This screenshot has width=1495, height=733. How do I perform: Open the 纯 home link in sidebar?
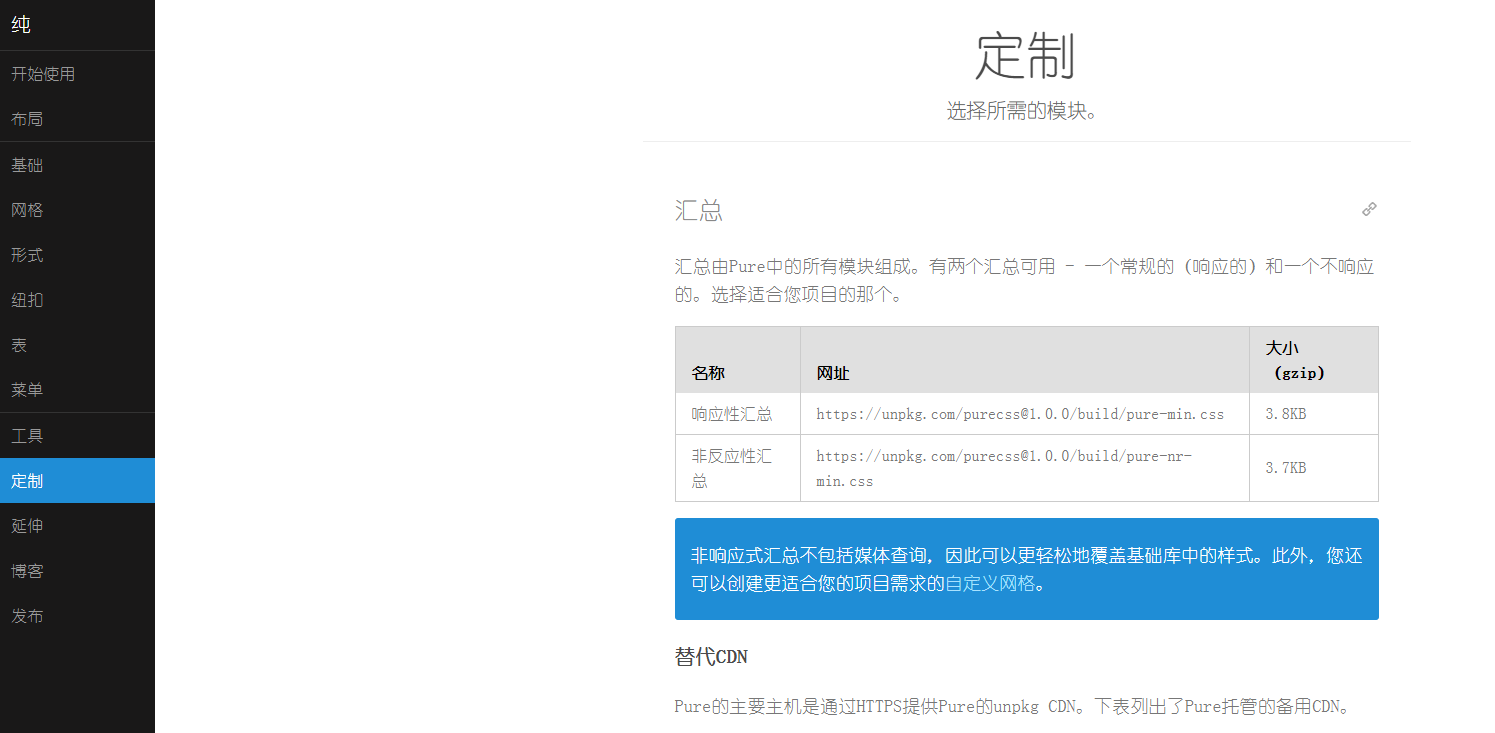(x=77, y=25)
